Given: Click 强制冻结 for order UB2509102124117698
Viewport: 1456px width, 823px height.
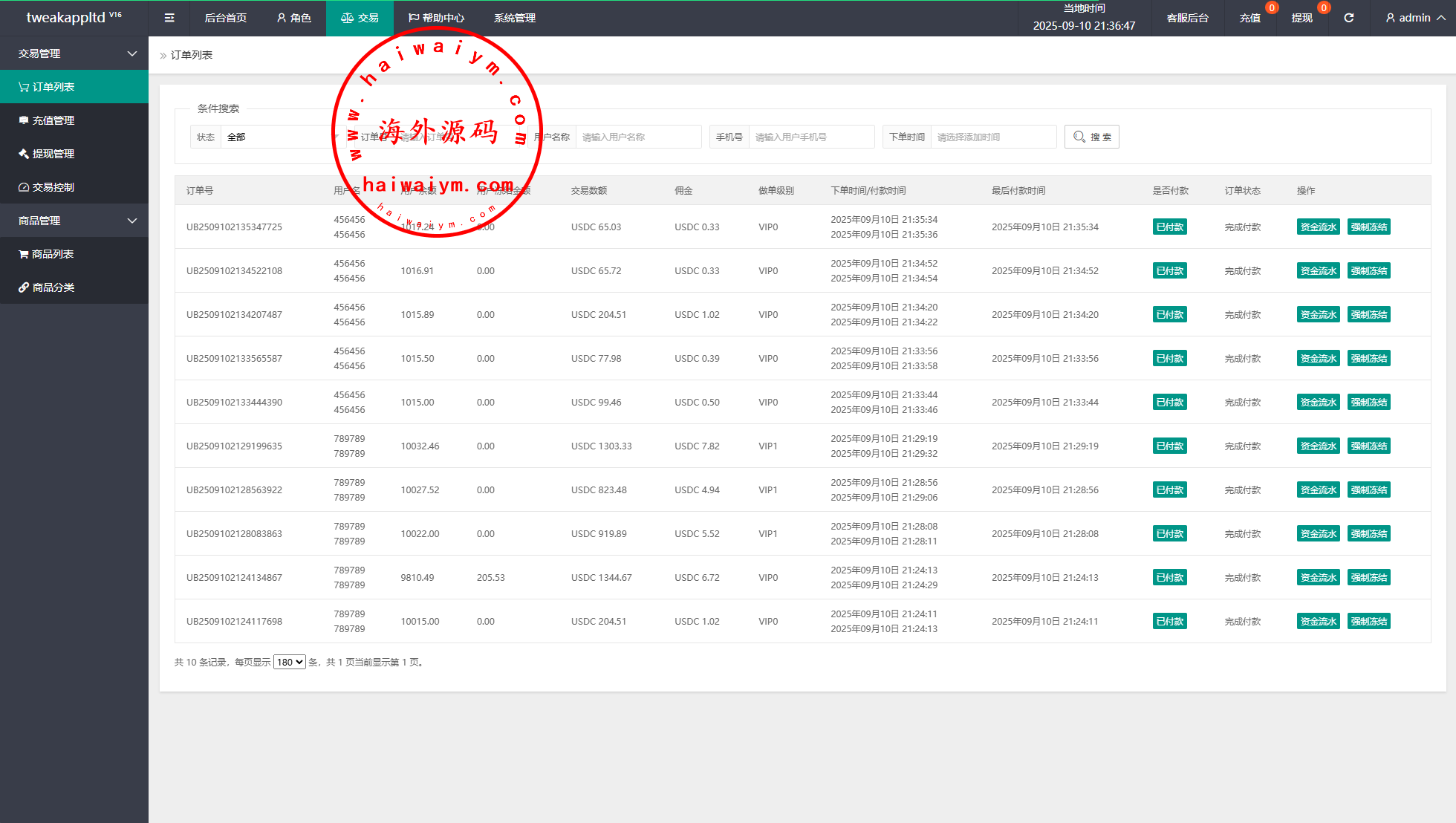Looking at the screenshot, I should pos(1368,621).
